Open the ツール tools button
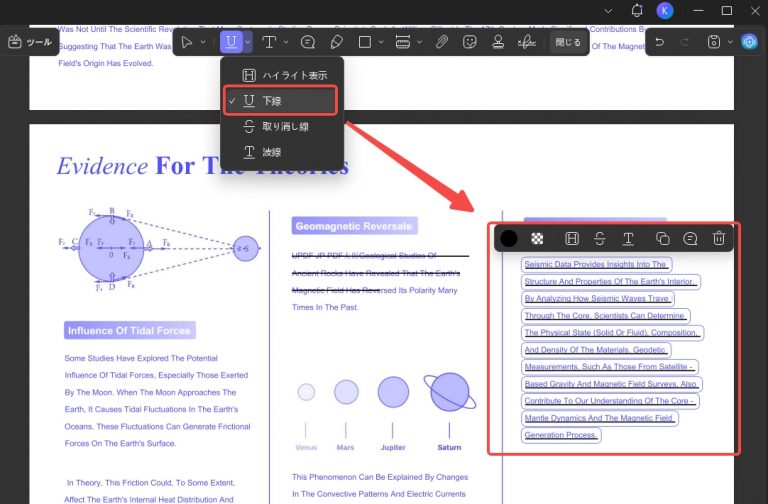This screenshot has height=504, width=768. (30, 42)
